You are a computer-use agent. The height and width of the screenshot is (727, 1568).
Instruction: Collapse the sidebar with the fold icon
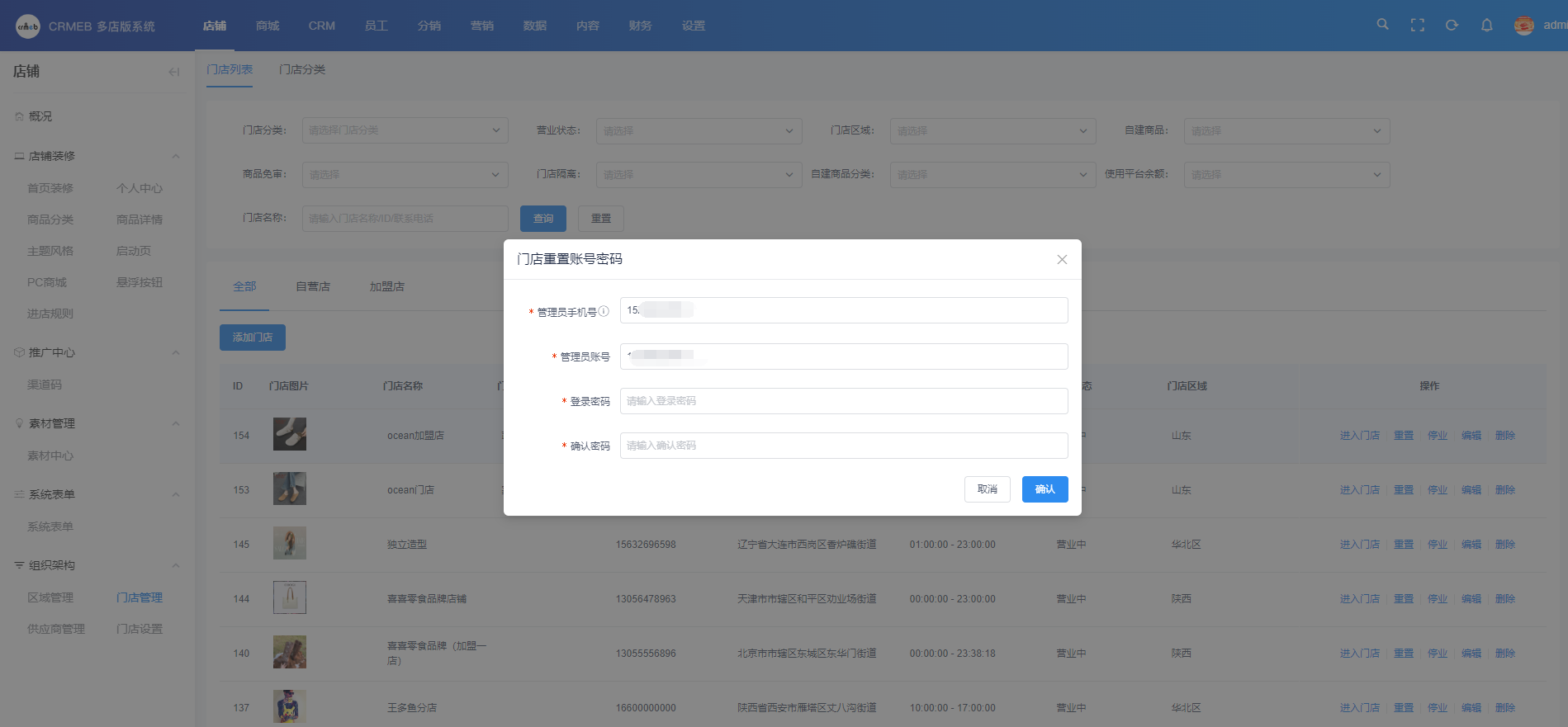pos(173,72)
